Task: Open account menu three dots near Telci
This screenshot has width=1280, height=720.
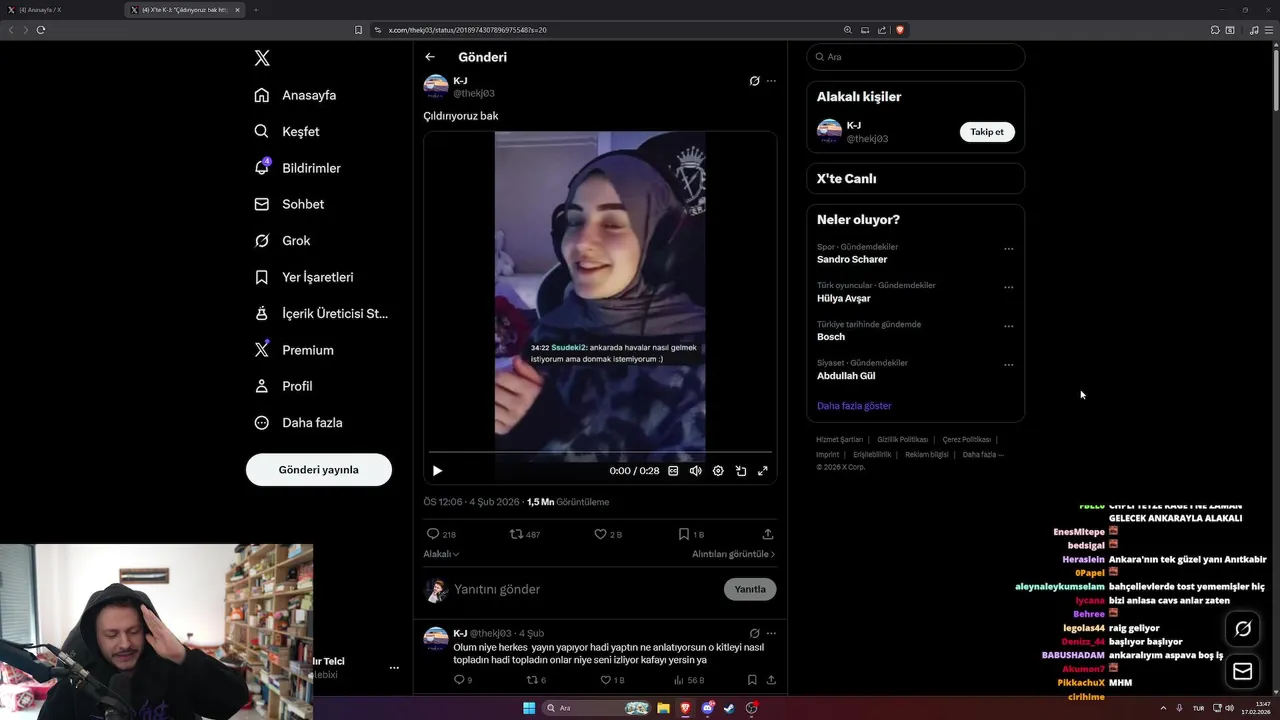Action: coord(394,668)
